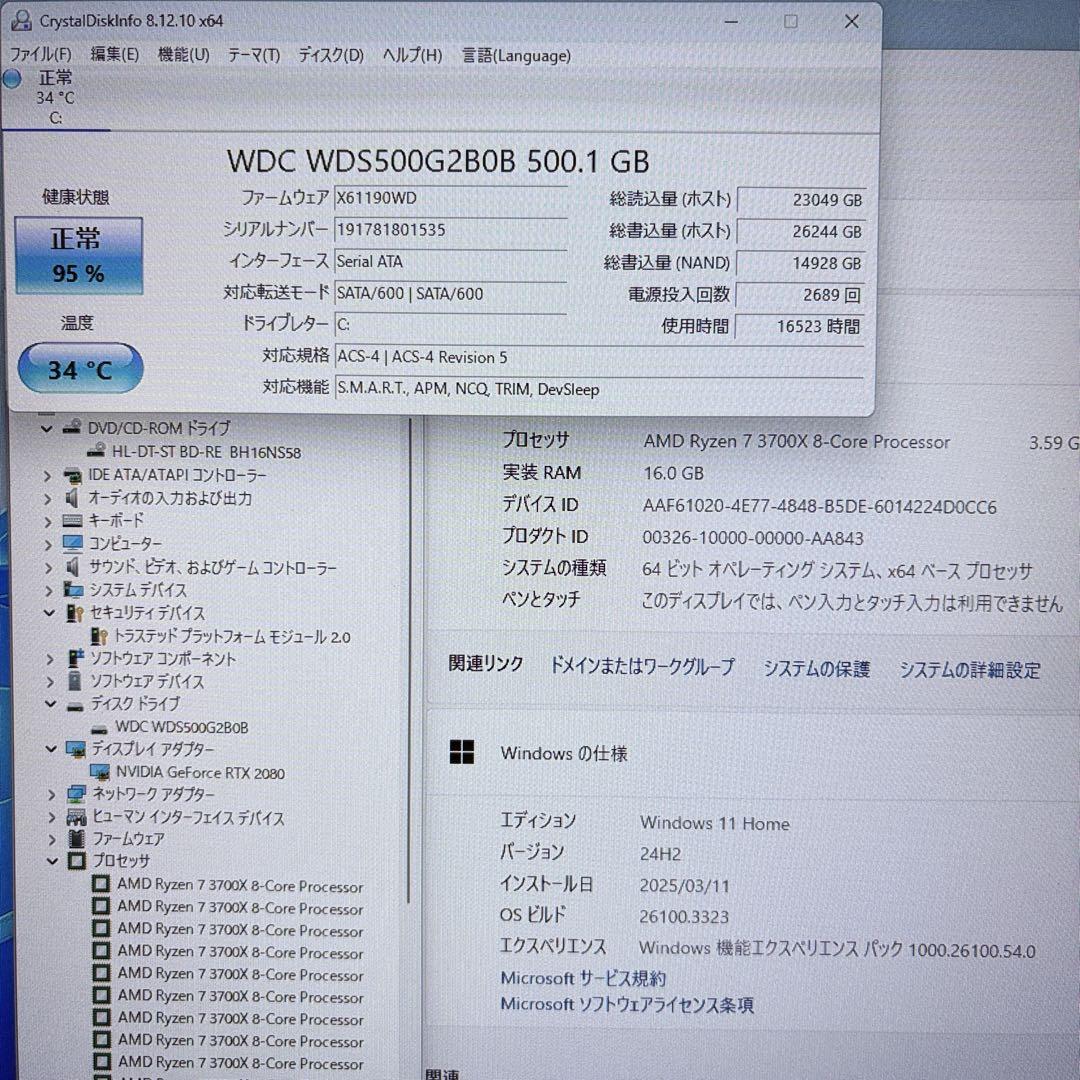Click the sound, video, game controller icon

[x=72, y=567]
